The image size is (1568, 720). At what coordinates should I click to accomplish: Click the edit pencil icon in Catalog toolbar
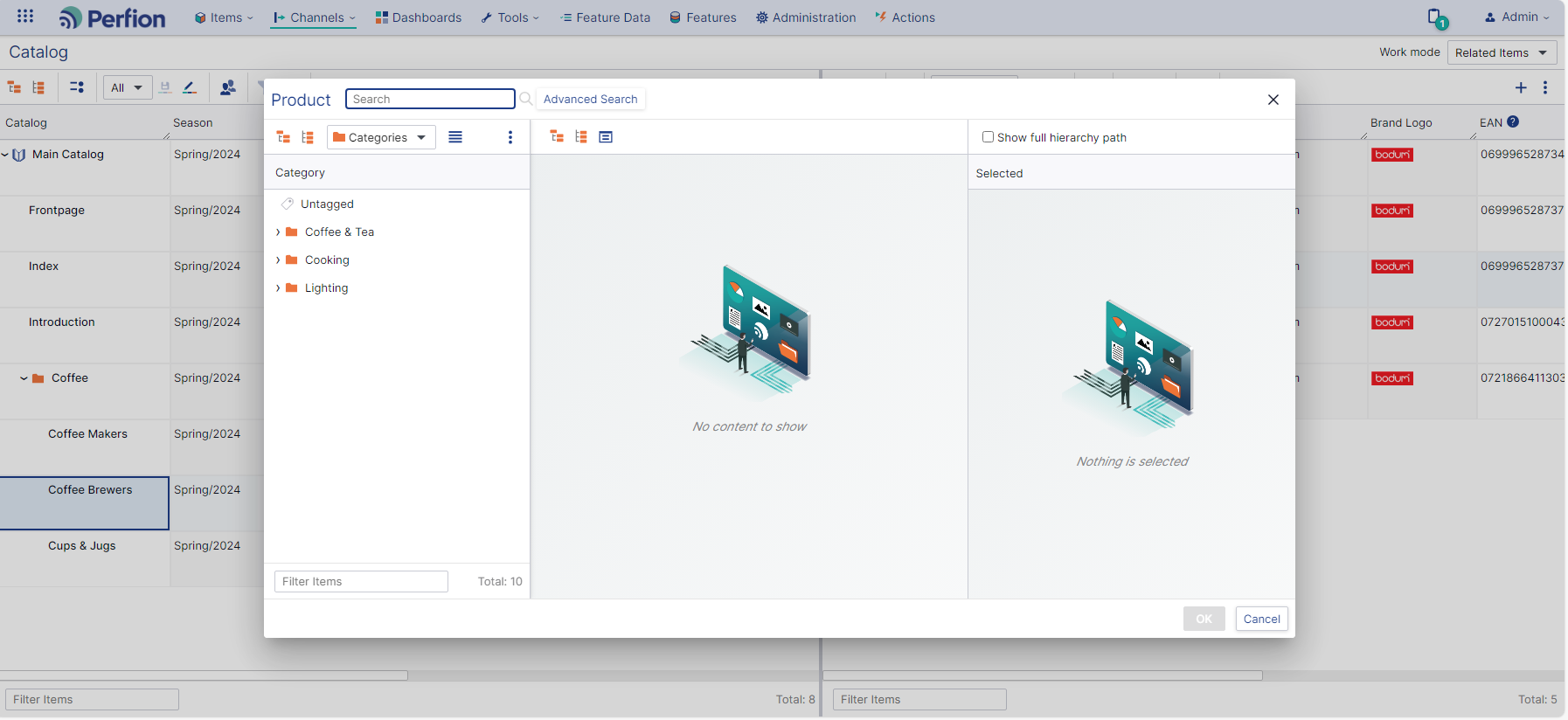(x=190, y=87)
